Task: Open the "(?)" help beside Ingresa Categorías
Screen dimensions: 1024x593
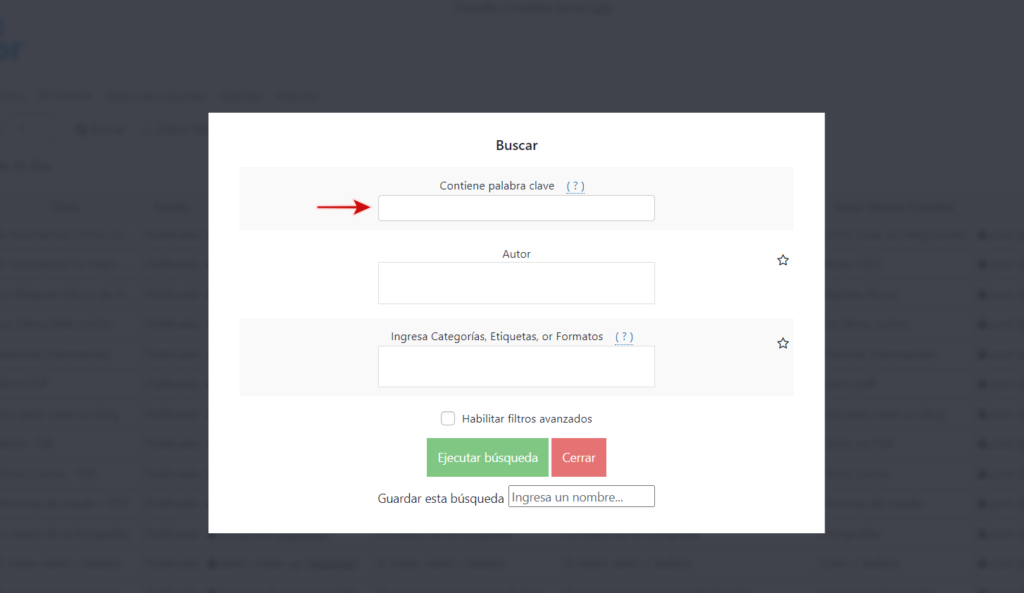Action: (x=624, y=336)
